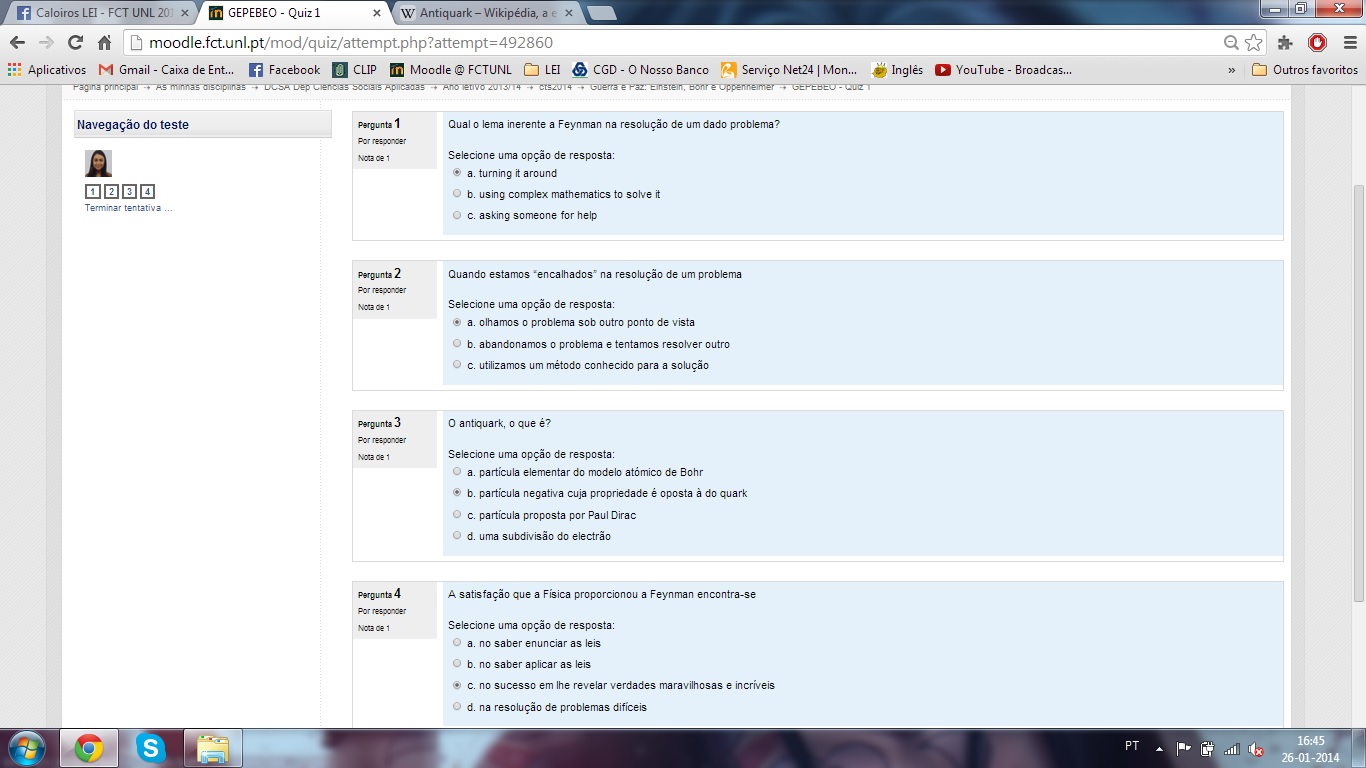Pick 'na resolução de problemas difíceis' option
Screen dimensions: 1366x768
click(x=457, y=707)
